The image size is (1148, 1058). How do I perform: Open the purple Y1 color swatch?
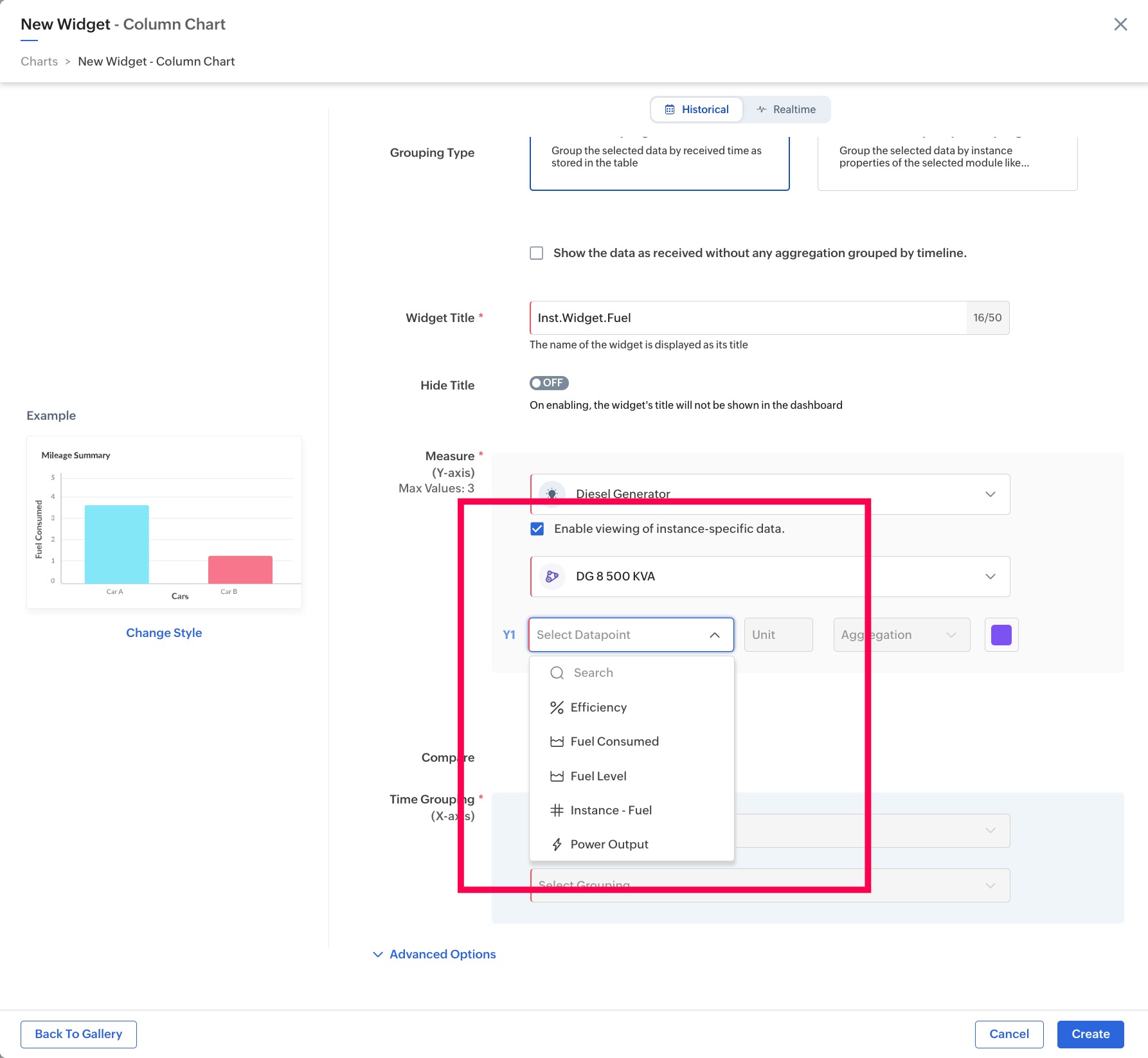pos(1001,635)
